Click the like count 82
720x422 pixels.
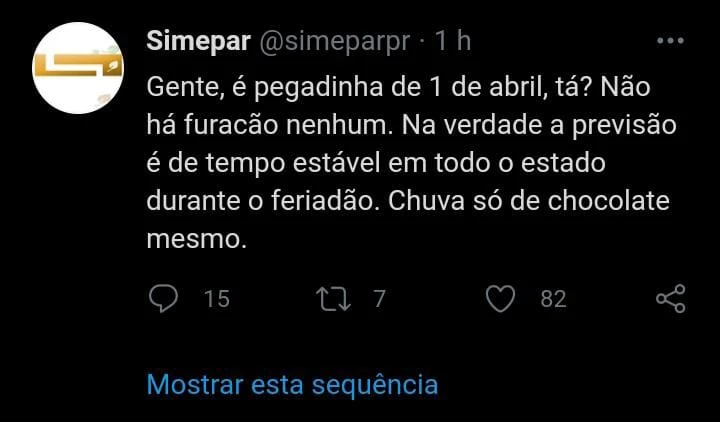[553, 298]
